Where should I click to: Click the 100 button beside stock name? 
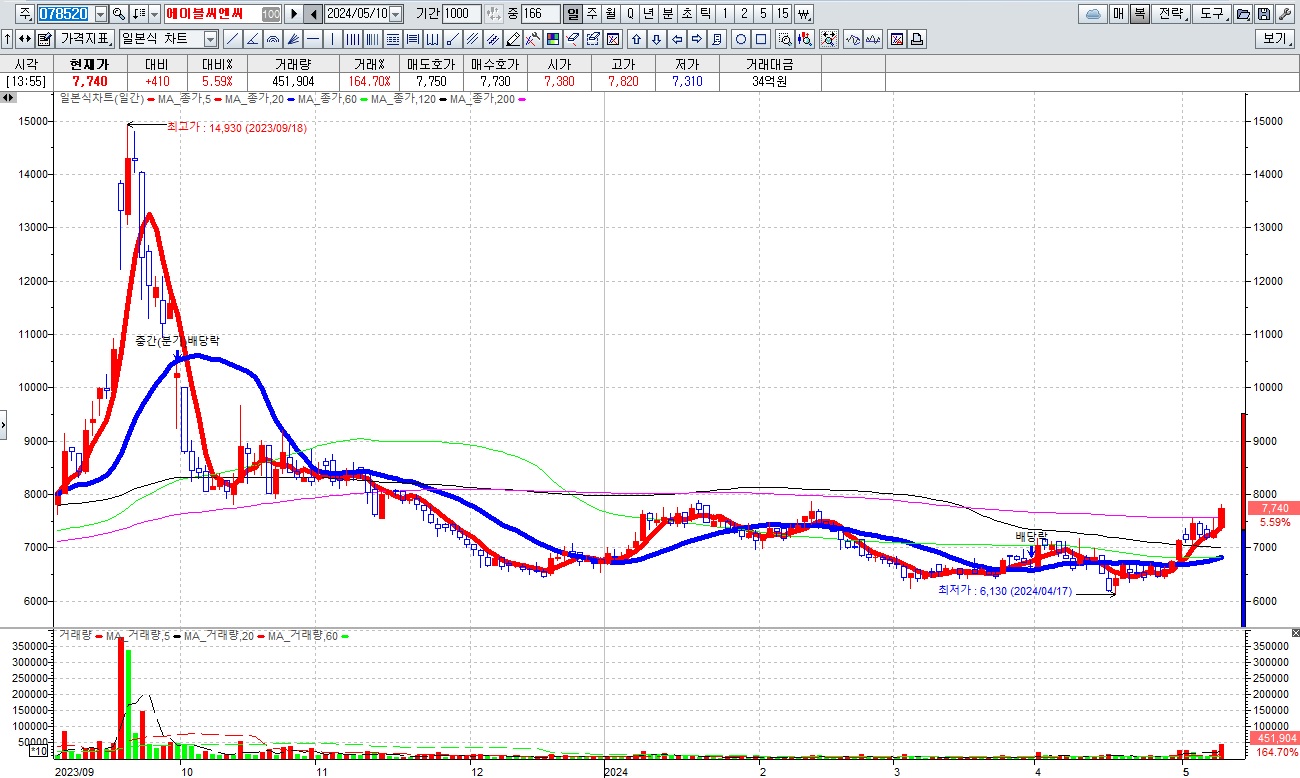(271, 14)
